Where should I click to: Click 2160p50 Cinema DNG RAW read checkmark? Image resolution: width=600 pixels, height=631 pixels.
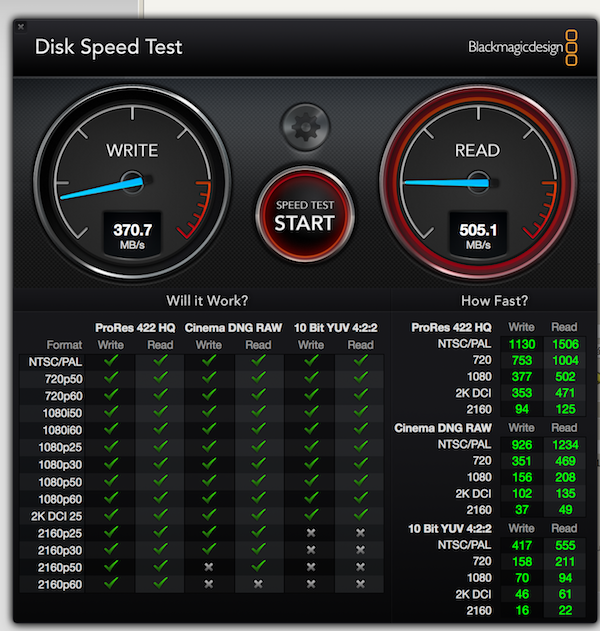[258, 565]
